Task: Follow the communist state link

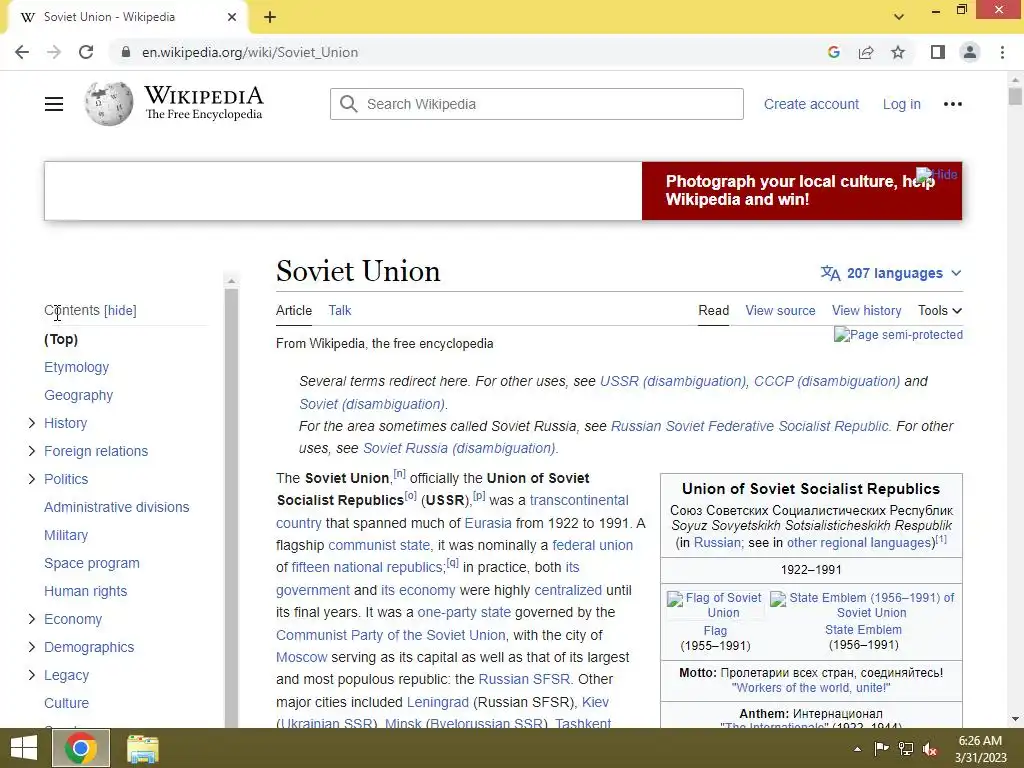Action: click(379, 545)
